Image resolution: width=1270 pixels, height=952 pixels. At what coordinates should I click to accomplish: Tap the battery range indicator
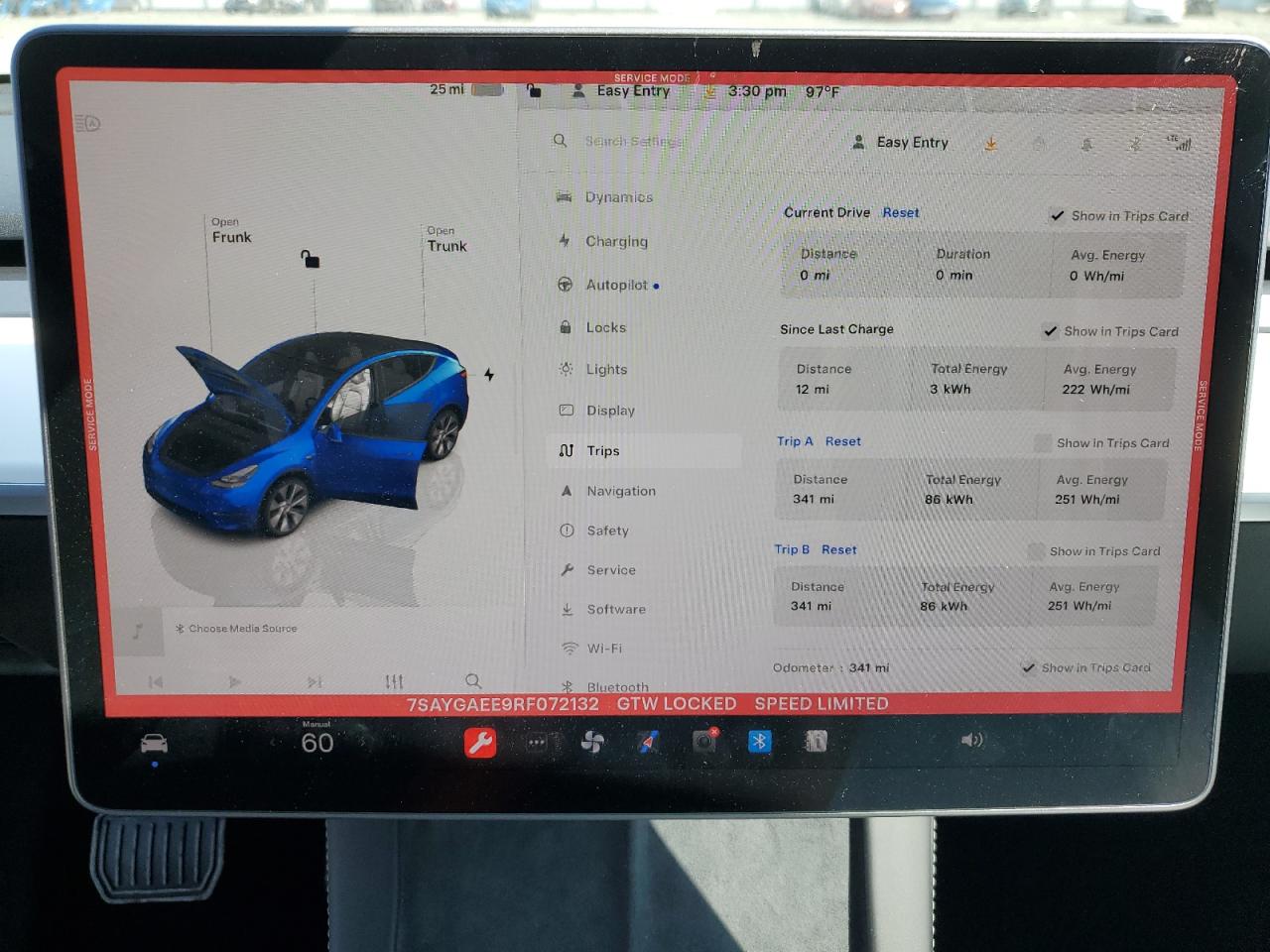point(466,89)
